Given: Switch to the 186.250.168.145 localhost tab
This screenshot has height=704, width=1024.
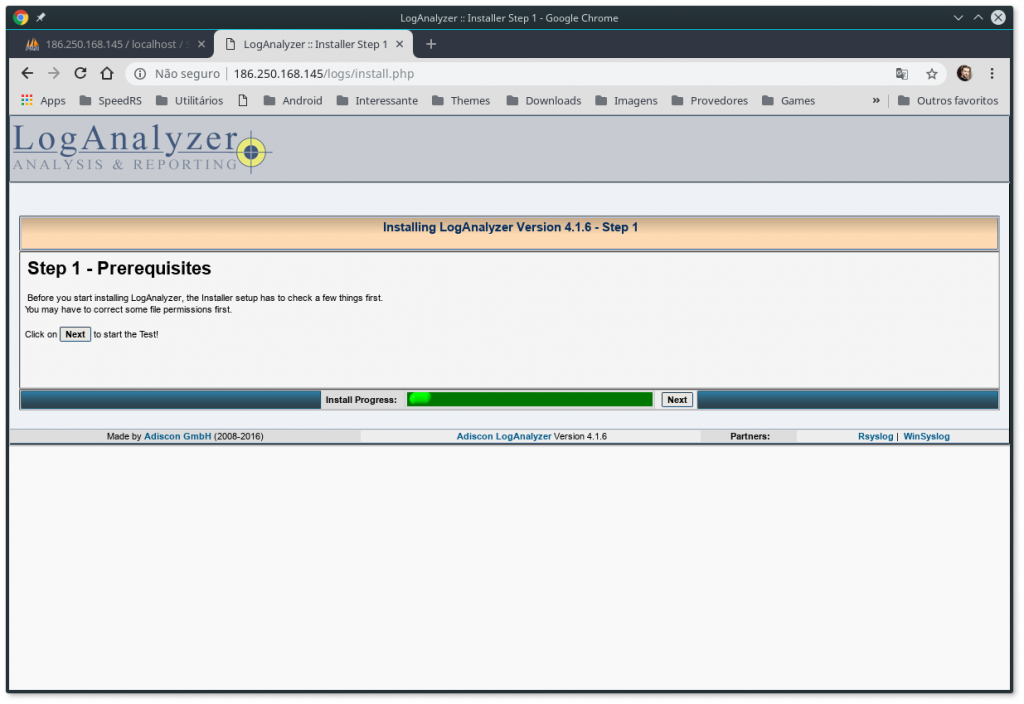Looking at the screenshot, I should tap(110, 44).
